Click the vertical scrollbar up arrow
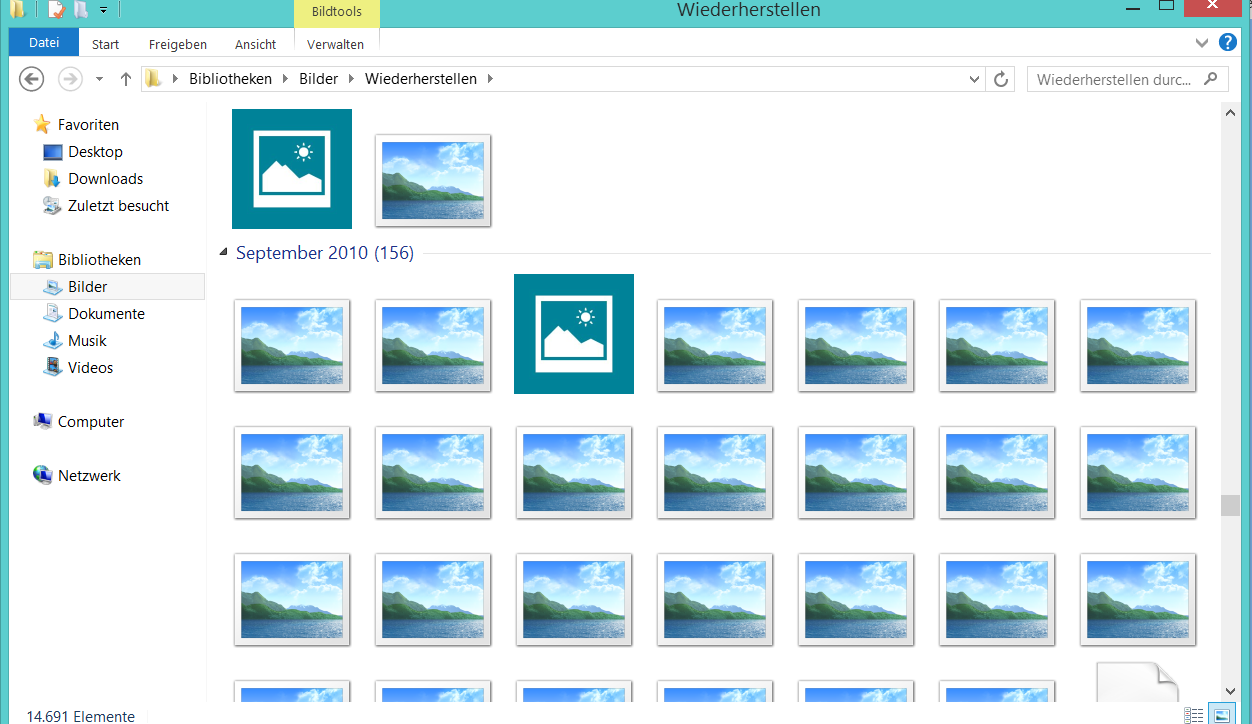The height and width of the screenshot is (724, 1252). click(1231, 113)
